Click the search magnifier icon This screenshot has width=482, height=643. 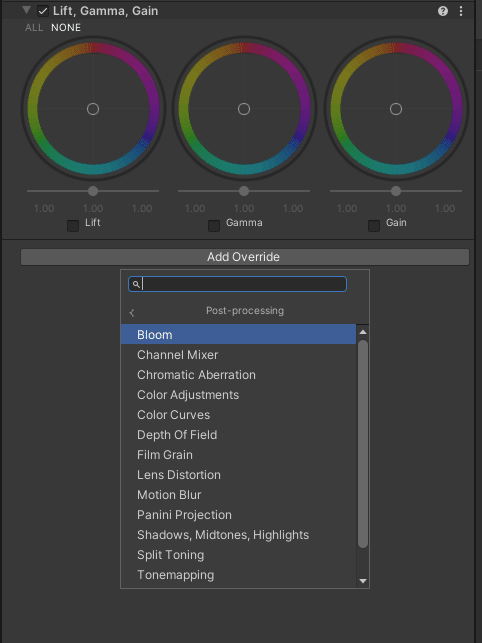(137, 284)
